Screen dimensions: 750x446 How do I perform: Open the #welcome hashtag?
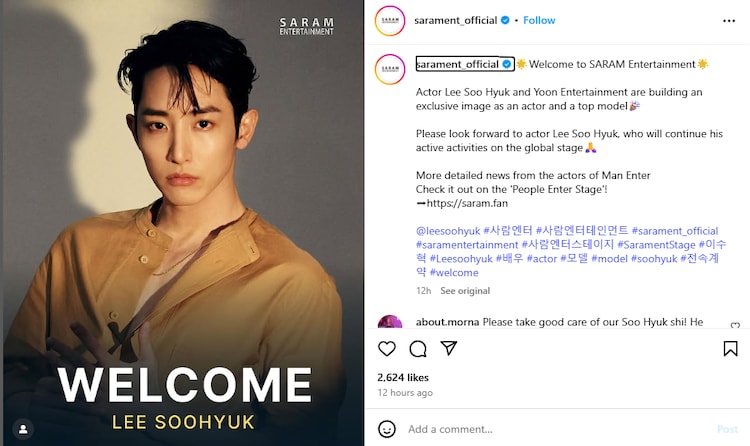(x=454, y=272)
